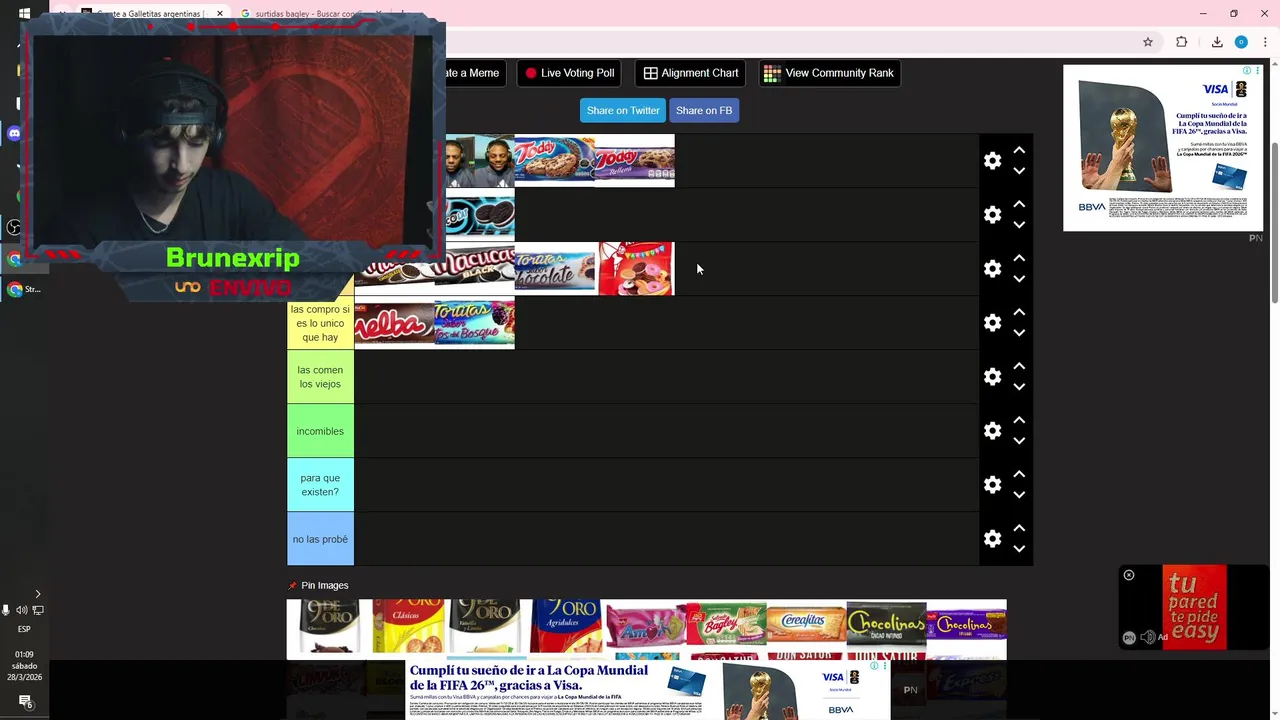Pick the Amor cookie image from pool
Image resolution: width=1280 pixels, height=720 pixels.
coord(646,626)
